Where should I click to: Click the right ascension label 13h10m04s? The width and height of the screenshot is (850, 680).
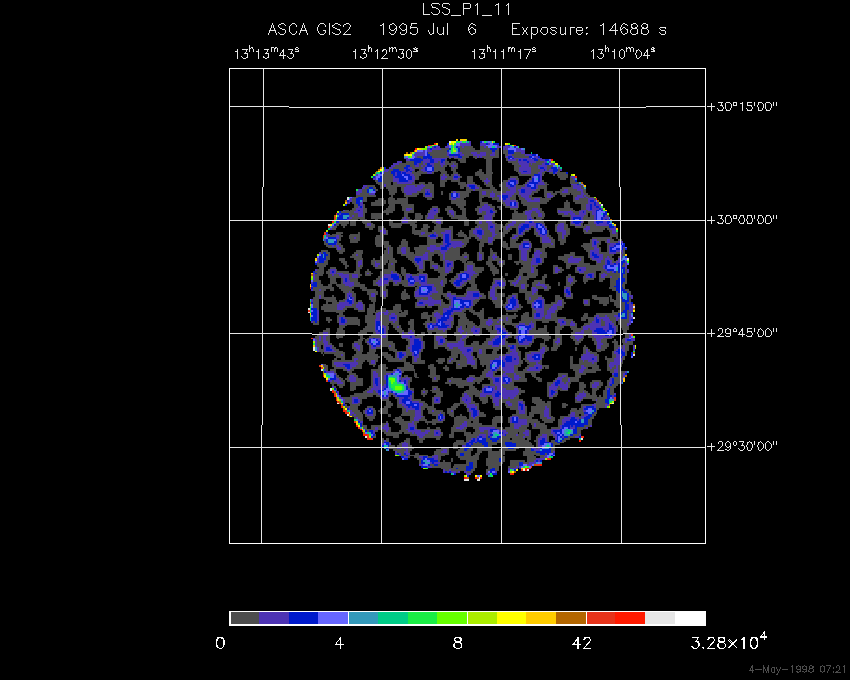click(x=623, y=54)
